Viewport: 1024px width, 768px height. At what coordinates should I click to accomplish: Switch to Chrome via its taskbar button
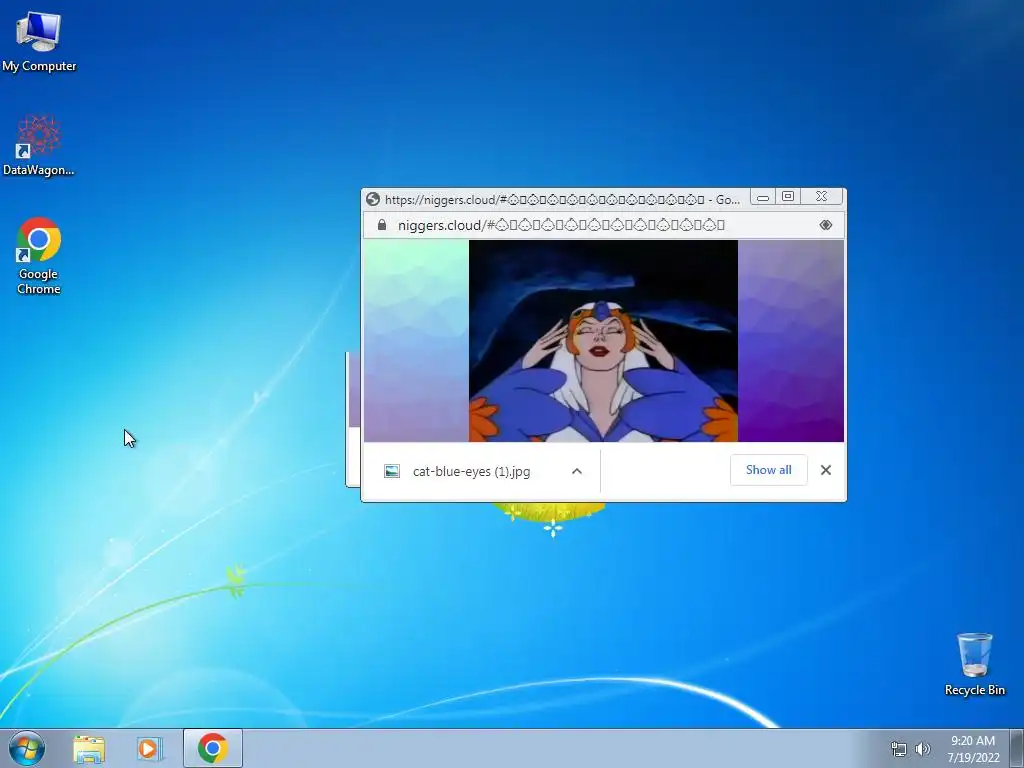[212, 748]
